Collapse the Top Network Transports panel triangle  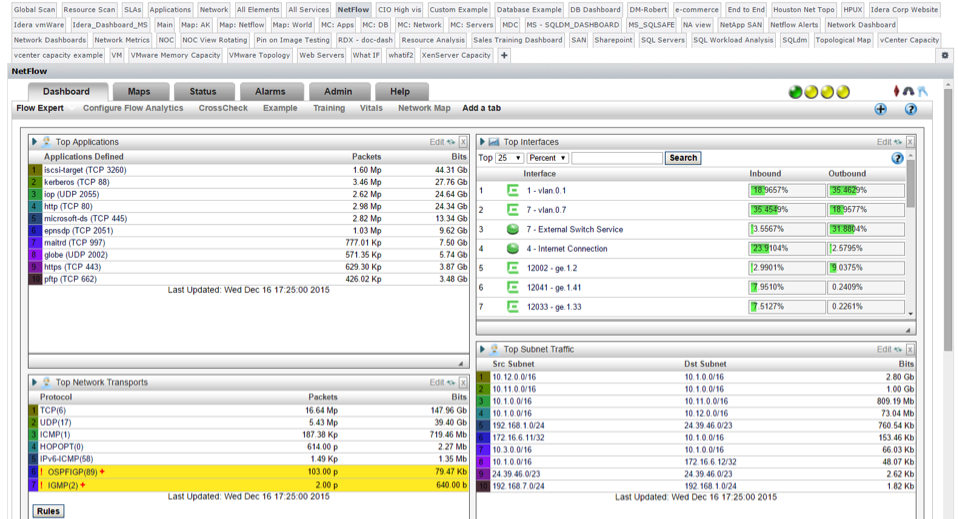click(x=34, y=383)
